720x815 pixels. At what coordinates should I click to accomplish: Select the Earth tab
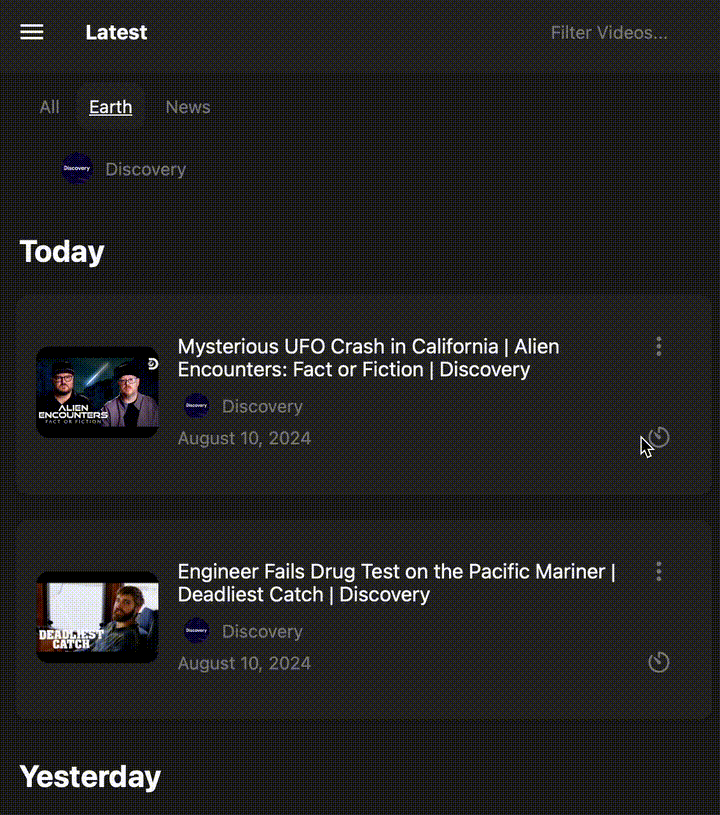[110, 107]
